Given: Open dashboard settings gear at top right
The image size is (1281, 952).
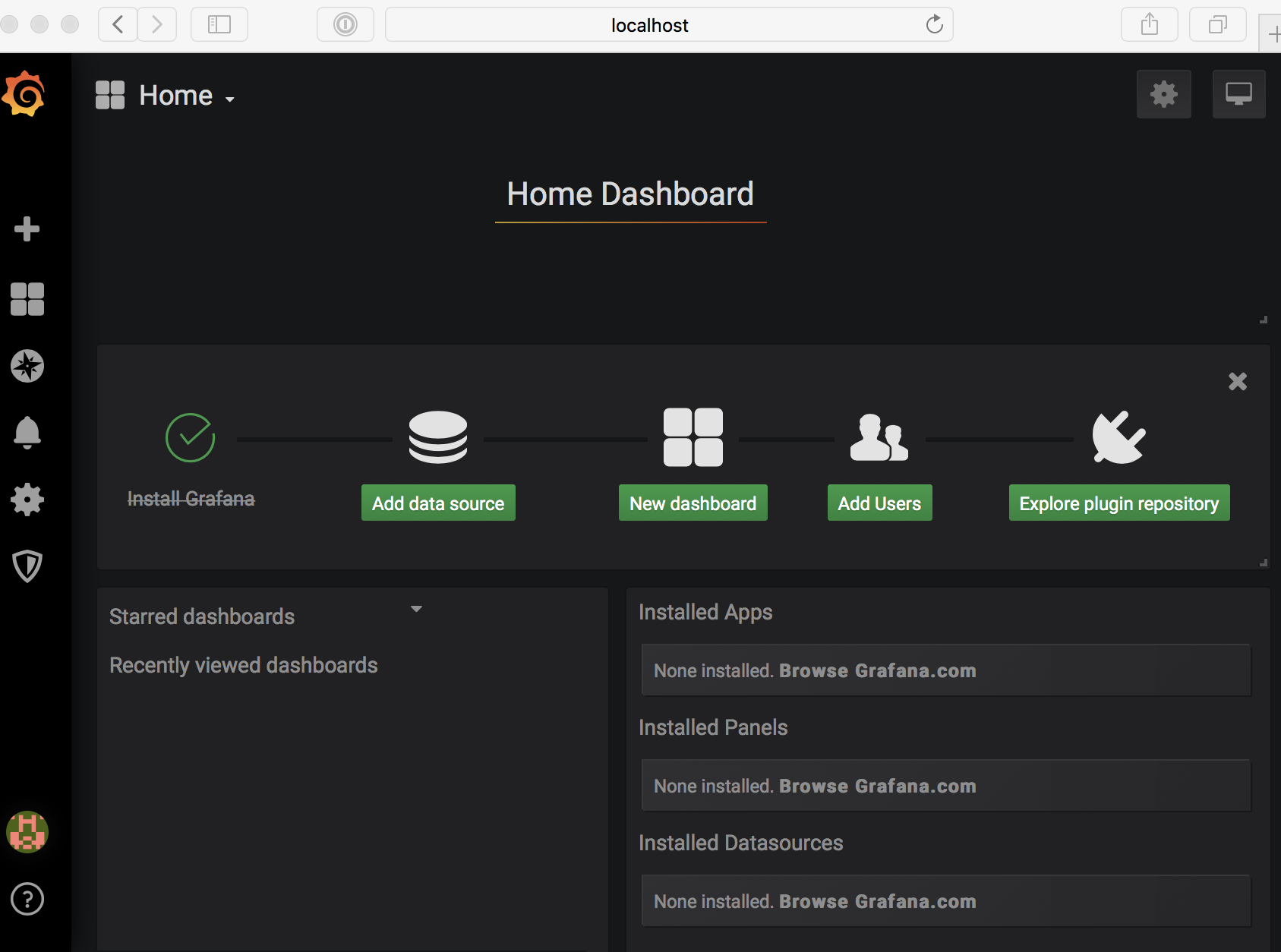Looking at the screenshot, I should pyautogui.click(x=1163, y=94).
